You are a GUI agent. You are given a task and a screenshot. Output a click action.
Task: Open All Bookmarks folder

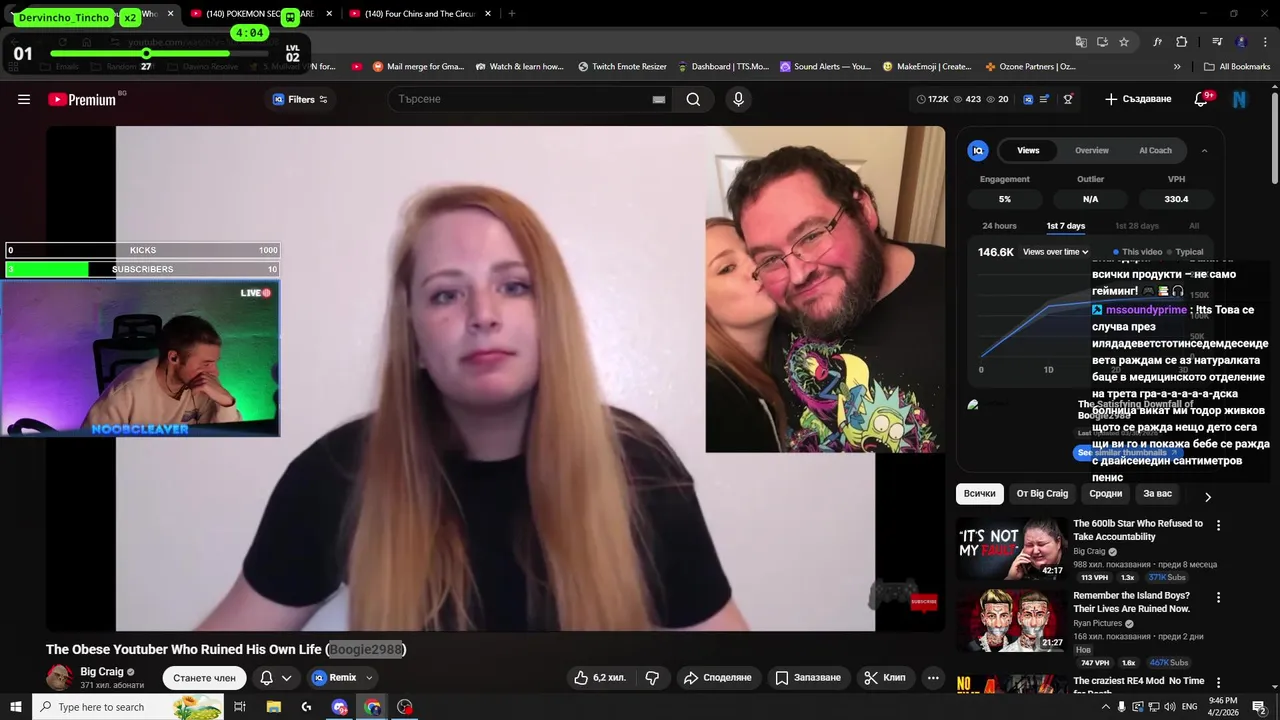(x=1237, y=66)
